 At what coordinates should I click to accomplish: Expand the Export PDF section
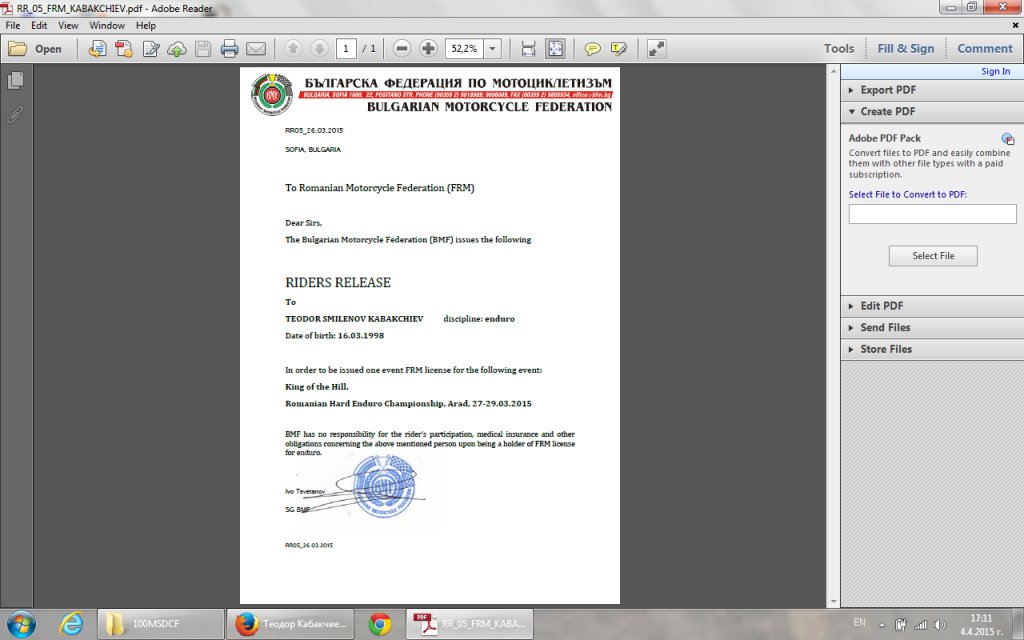point(932,90)
